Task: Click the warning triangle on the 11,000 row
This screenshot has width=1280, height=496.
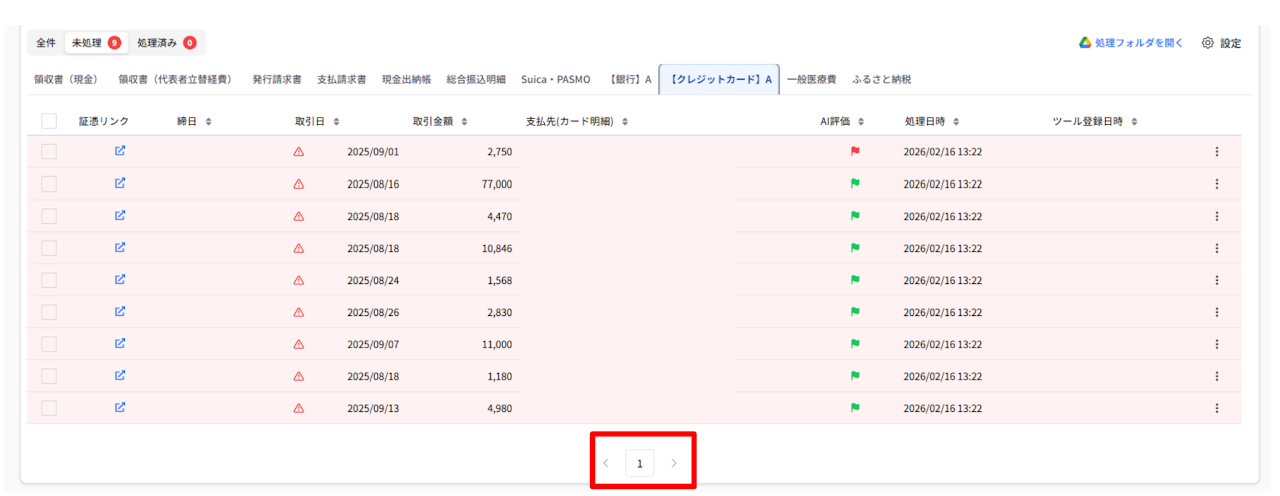Action: click(x=298, y=344)
